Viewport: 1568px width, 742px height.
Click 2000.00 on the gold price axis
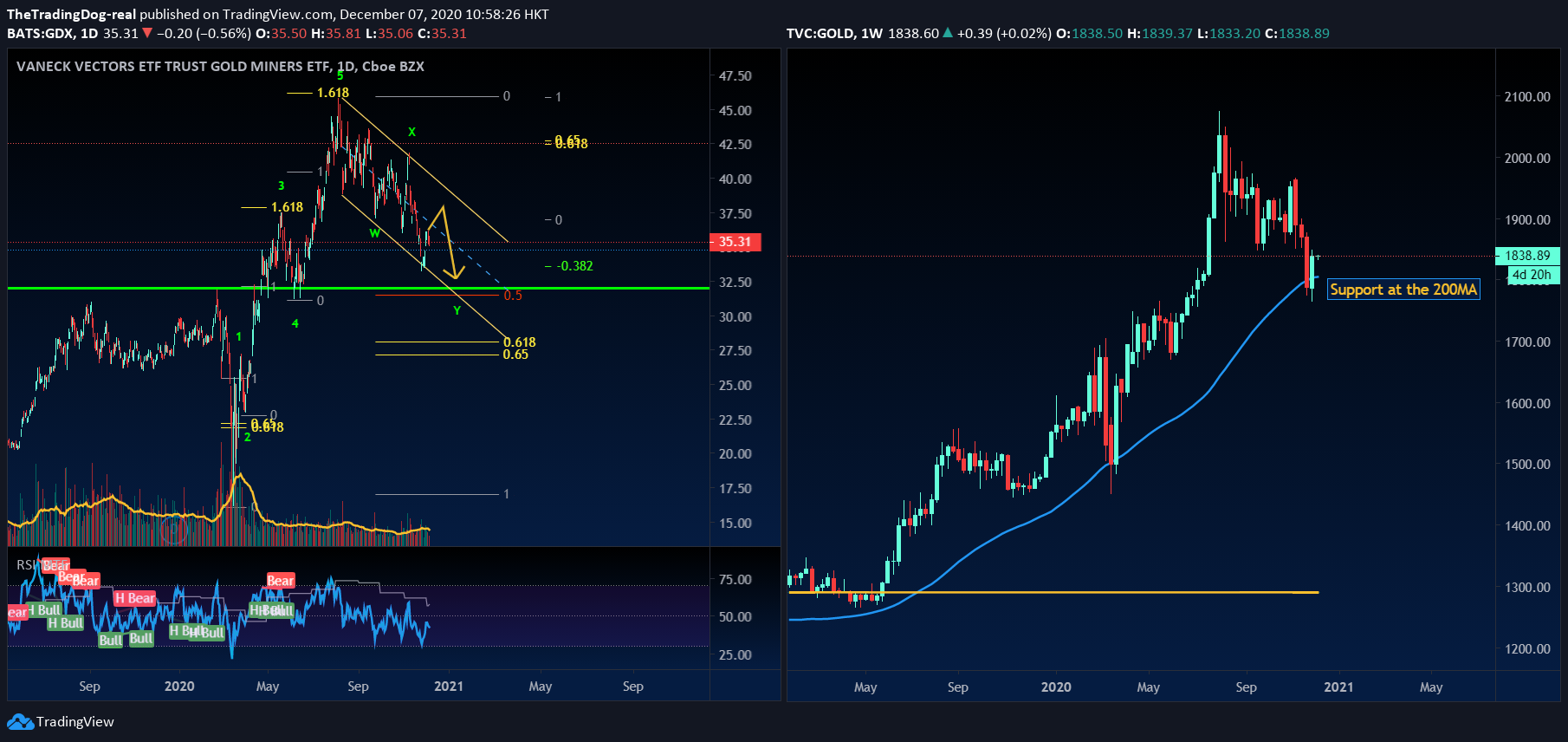1527,158
